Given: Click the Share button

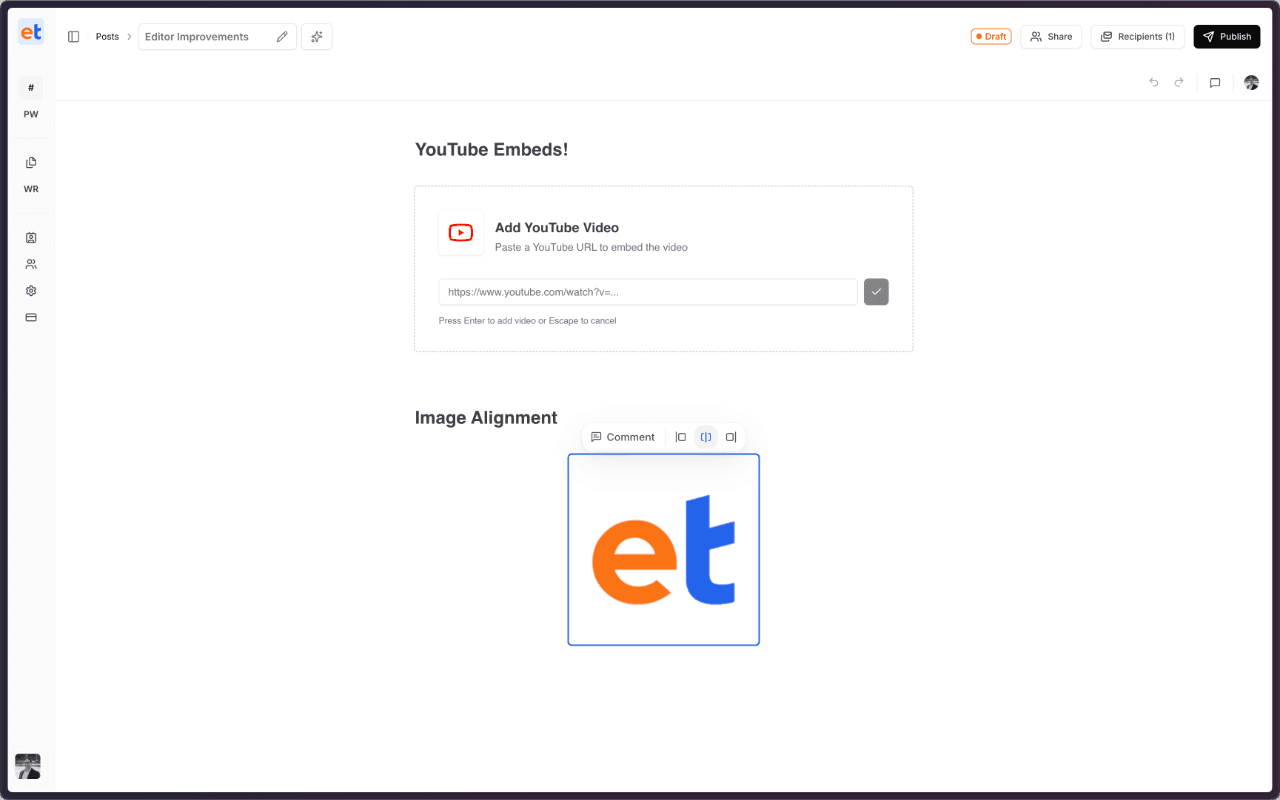Looking at the screenshot, I should 1051,36.
